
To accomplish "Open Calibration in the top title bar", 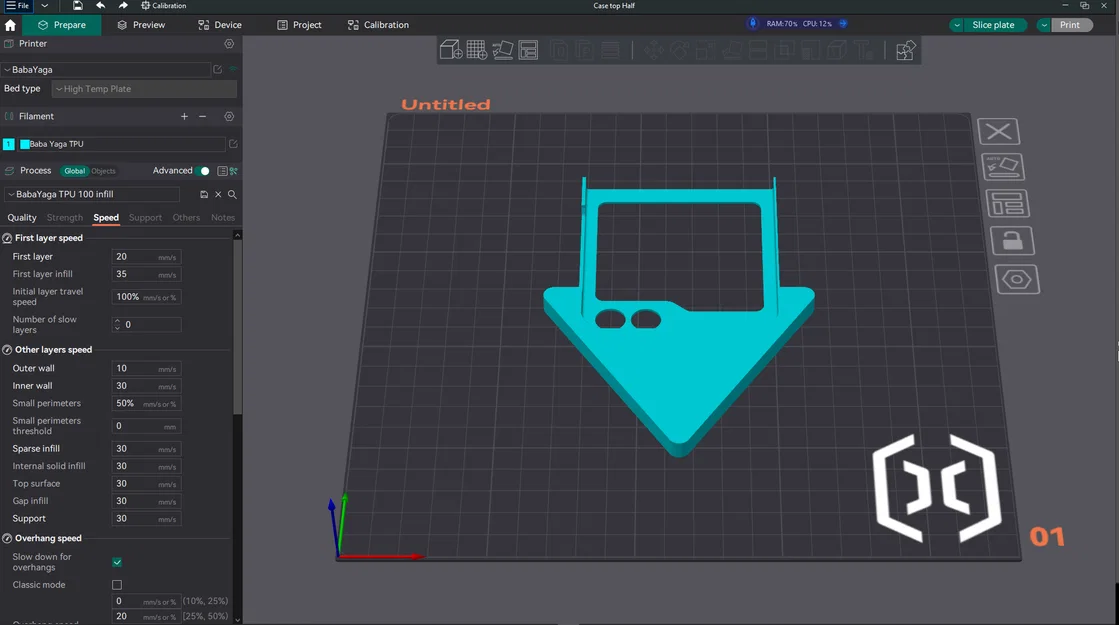I will point(163,6).
